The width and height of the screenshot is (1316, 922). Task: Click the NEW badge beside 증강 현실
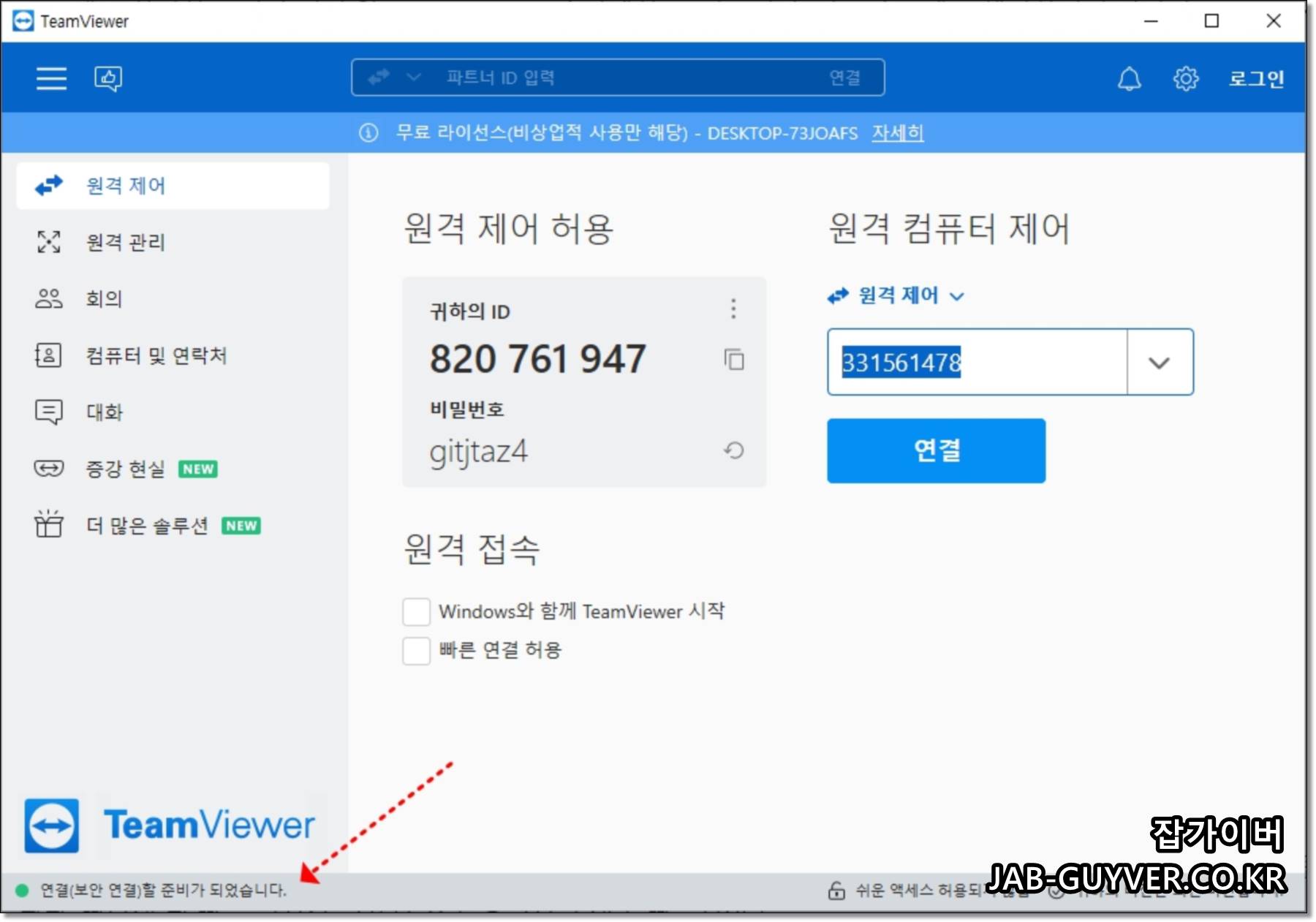click(x=198, y=469)
